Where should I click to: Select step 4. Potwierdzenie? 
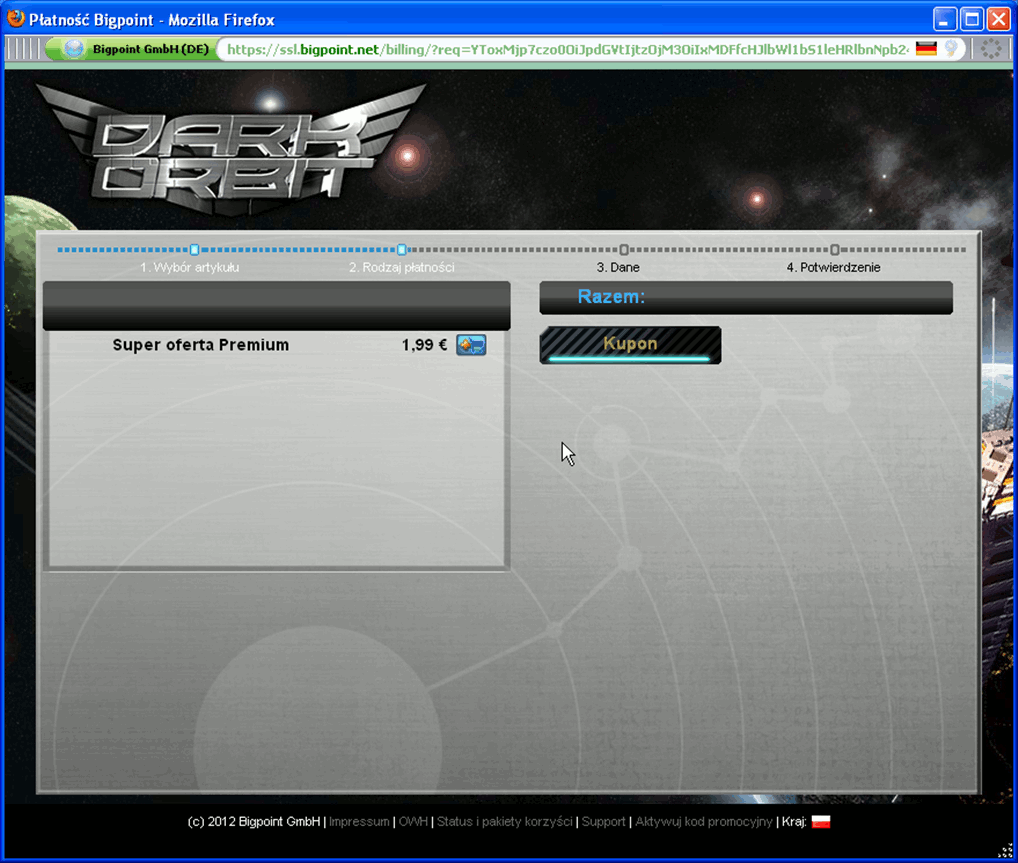tap(834, 268)
